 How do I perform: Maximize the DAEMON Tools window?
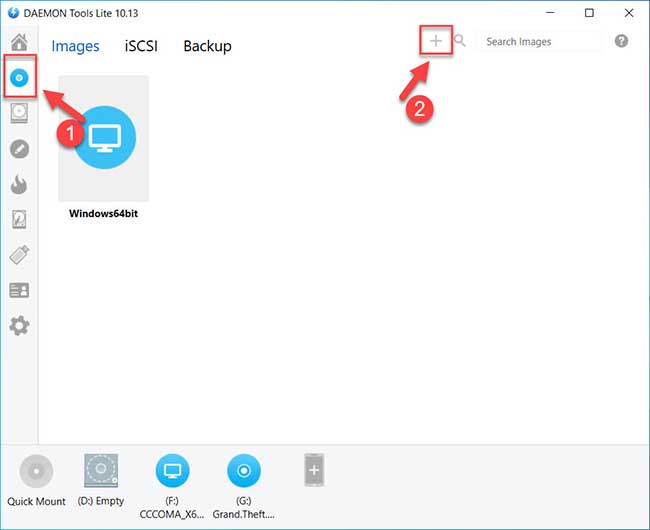click(x=589, y=13)
